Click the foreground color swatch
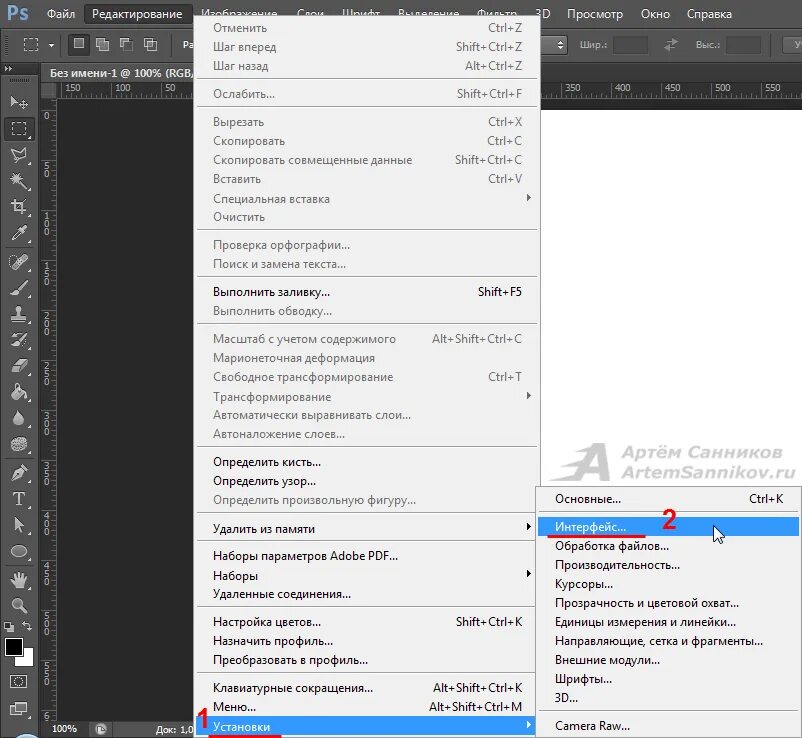The image size is (802, 738). coord(13,647)
